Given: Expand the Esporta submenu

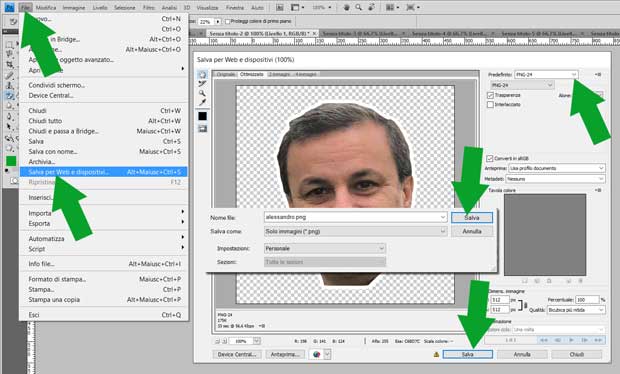Looking at the screenshot, I should 104,223.
